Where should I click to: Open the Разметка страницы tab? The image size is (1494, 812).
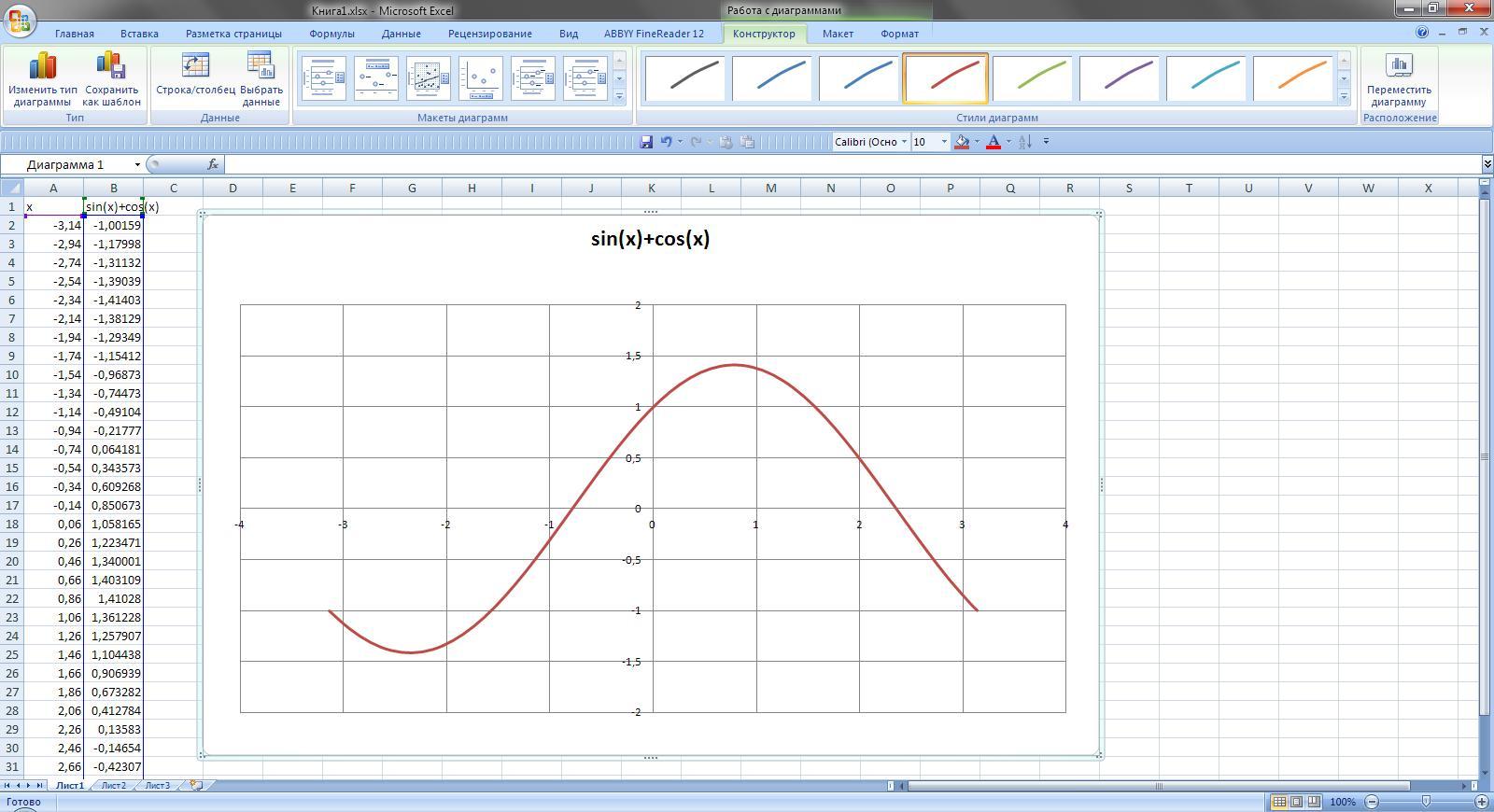pos(233,34)
